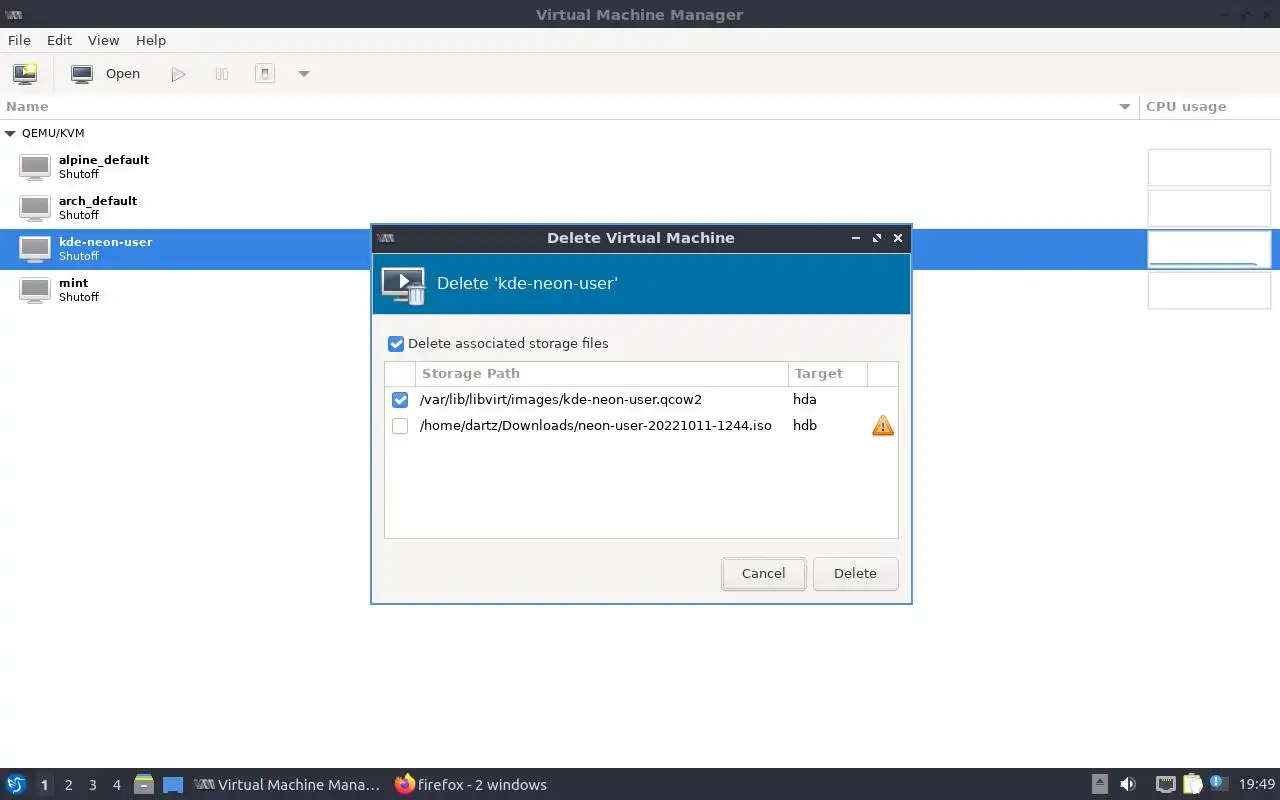Switch to workspace 3
This screenshot has width=1280, height=800.
(x=92, y=785)
